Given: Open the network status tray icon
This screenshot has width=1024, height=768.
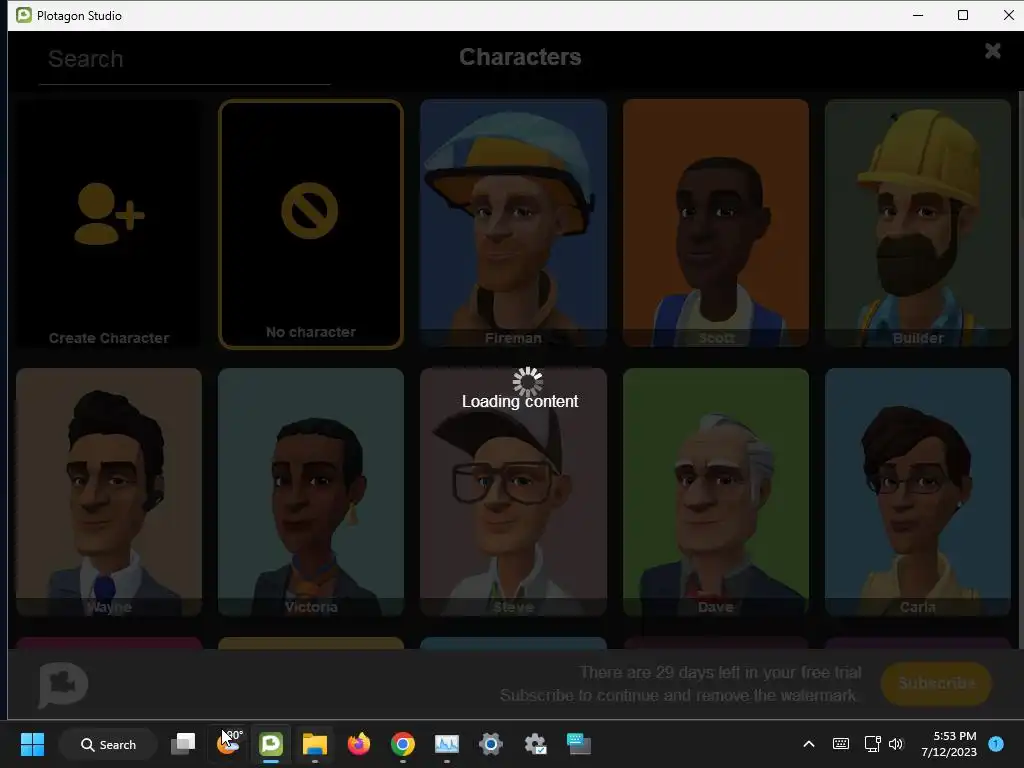Looking at the screenshot, I should [872, 744].
